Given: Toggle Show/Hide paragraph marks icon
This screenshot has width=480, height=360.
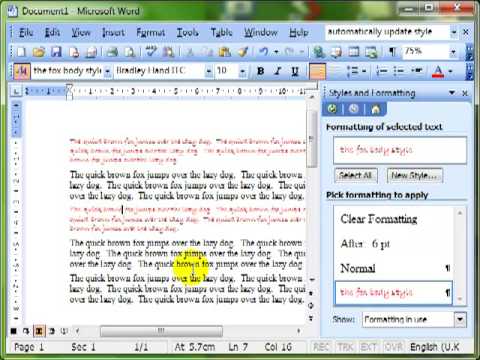Looking at the screenshot, I should pos(392,52).
